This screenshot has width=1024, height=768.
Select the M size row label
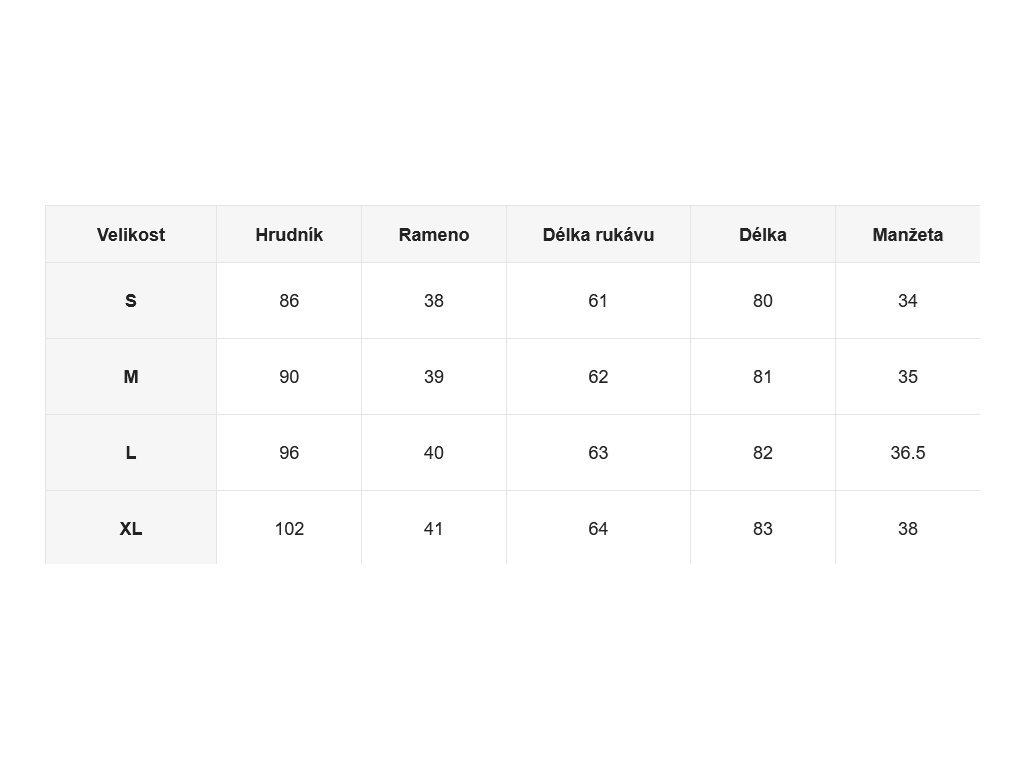[131, 377]
